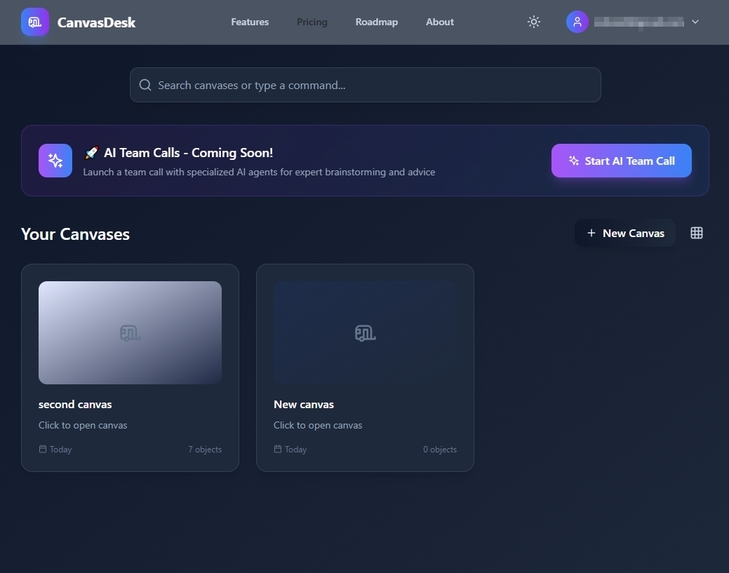Go to the Pricing page
This screenshot has height=573, width=729.
[x=312, y=22]
